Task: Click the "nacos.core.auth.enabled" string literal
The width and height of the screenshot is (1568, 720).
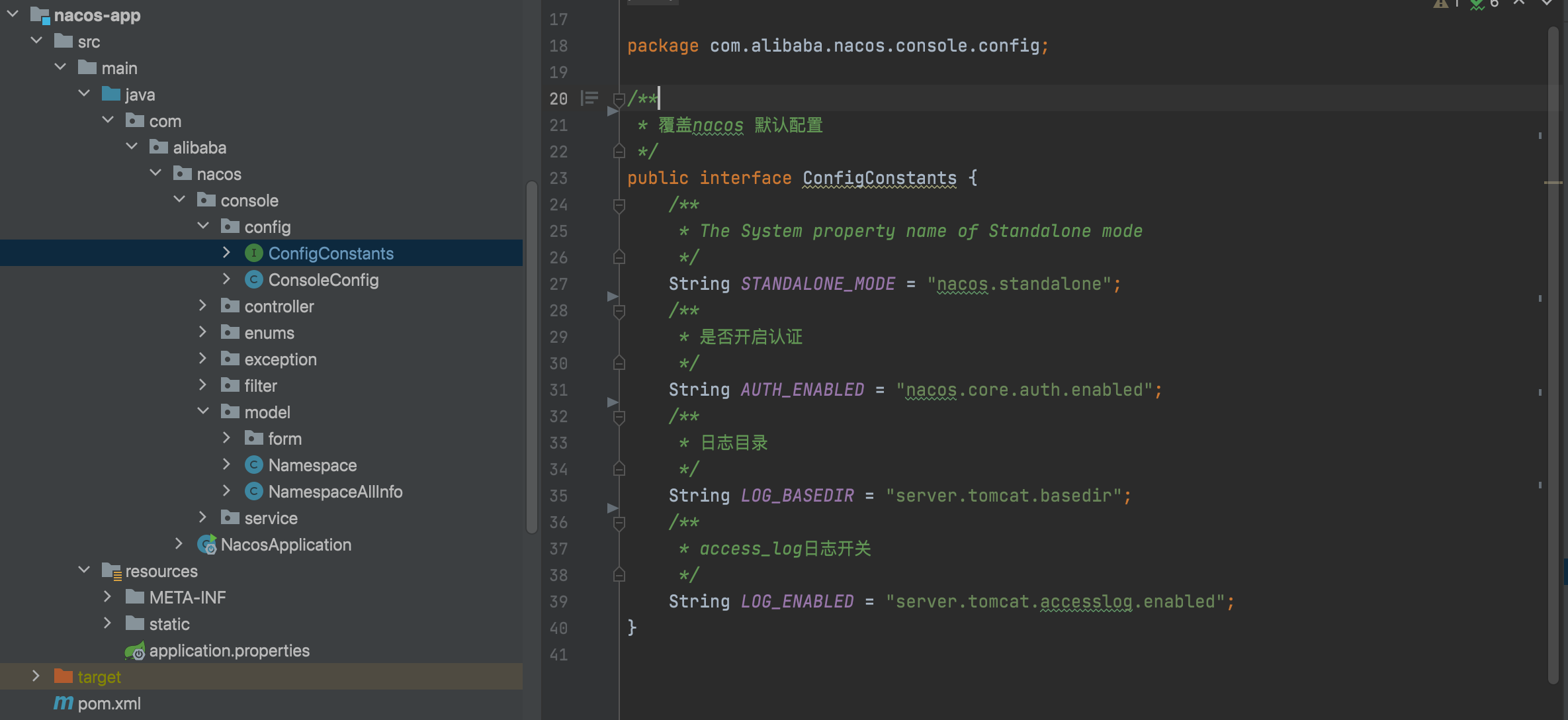Action: click(x=1024, y=390)
